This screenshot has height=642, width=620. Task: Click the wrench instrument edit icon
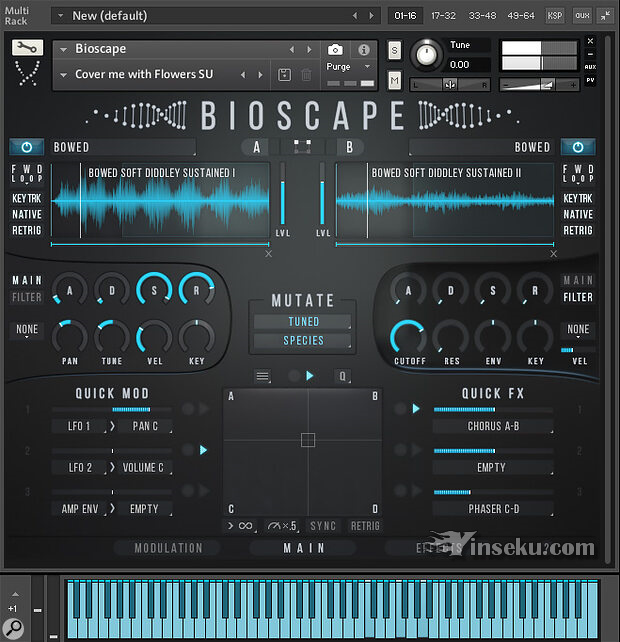click(x=27, y=48)
